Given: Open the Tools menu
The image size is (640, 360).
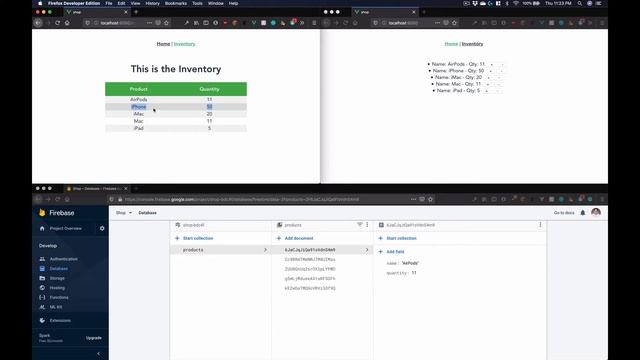Looking at the screenshot, I should [x=197, y=3].
